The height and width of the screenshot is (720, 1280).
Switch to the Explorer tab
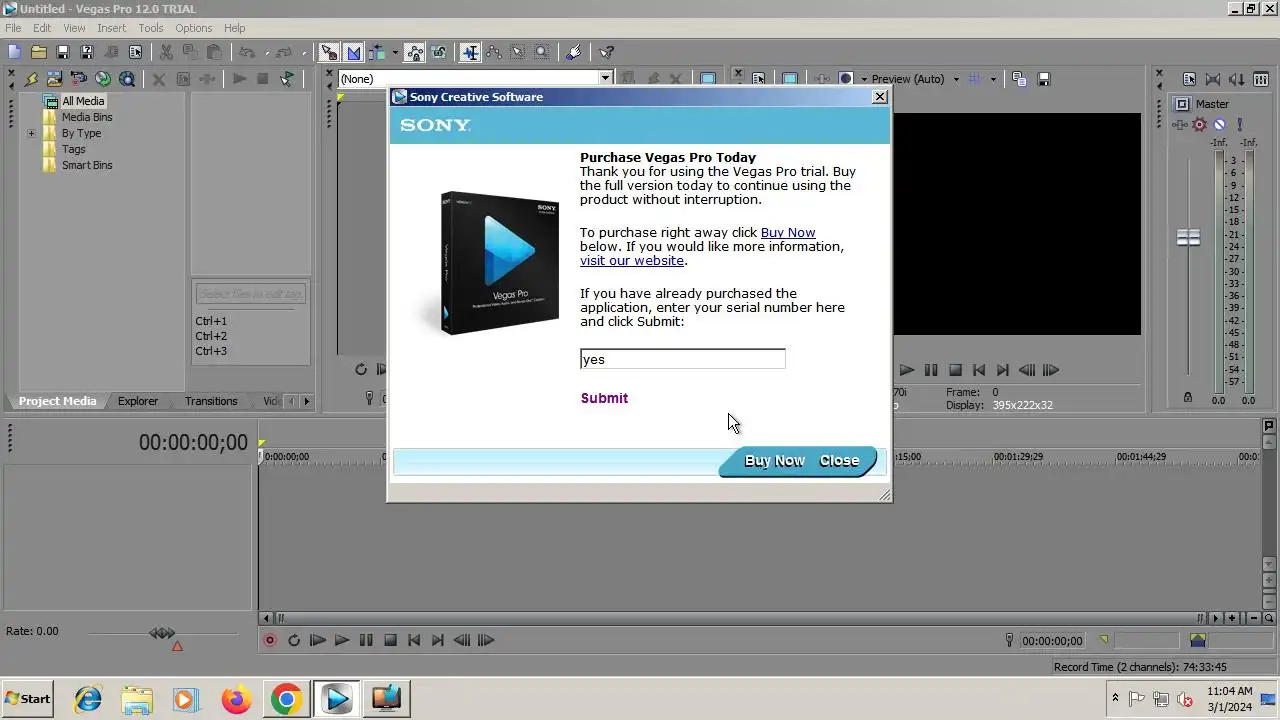[x=138, y=401]
